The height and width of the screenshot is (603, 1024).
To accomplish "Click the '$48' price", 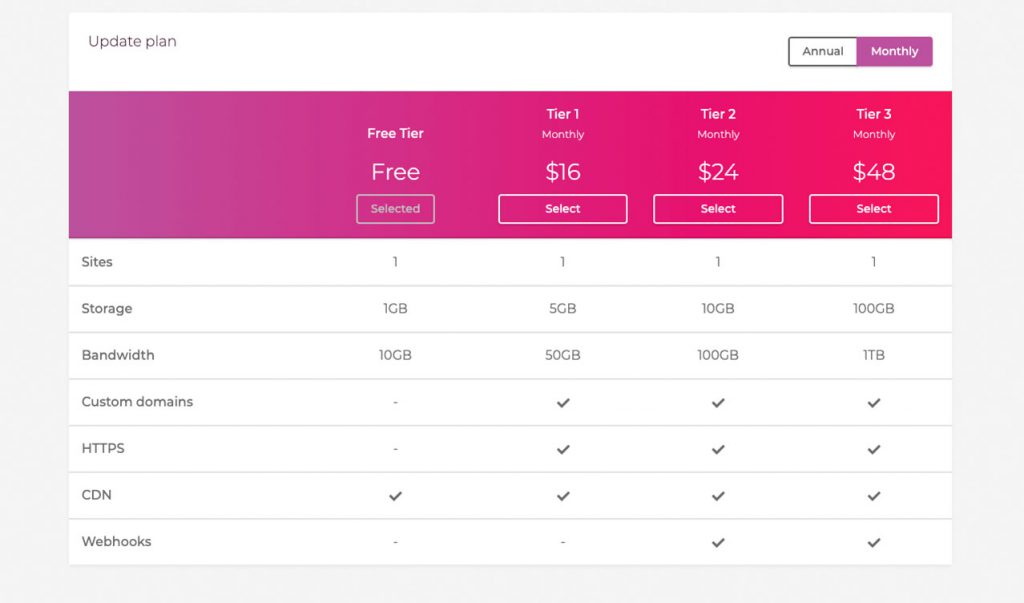I will point(874,172).
